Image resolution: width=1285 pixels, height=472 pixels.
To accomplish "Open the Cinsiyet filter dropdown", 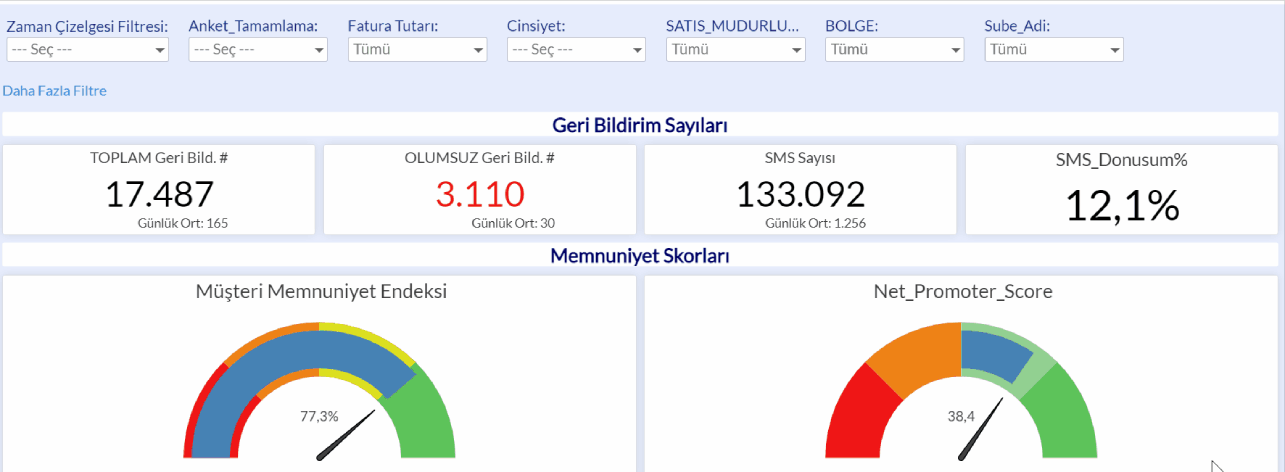I will (x=577, y=49).
